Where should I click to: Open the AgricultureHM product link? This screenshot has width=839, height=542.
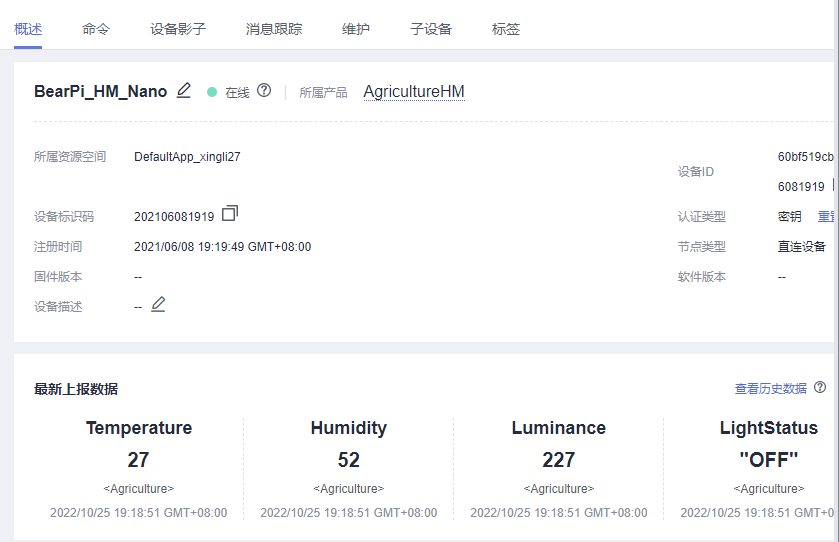pyautogui.click(x=414, y=92)
